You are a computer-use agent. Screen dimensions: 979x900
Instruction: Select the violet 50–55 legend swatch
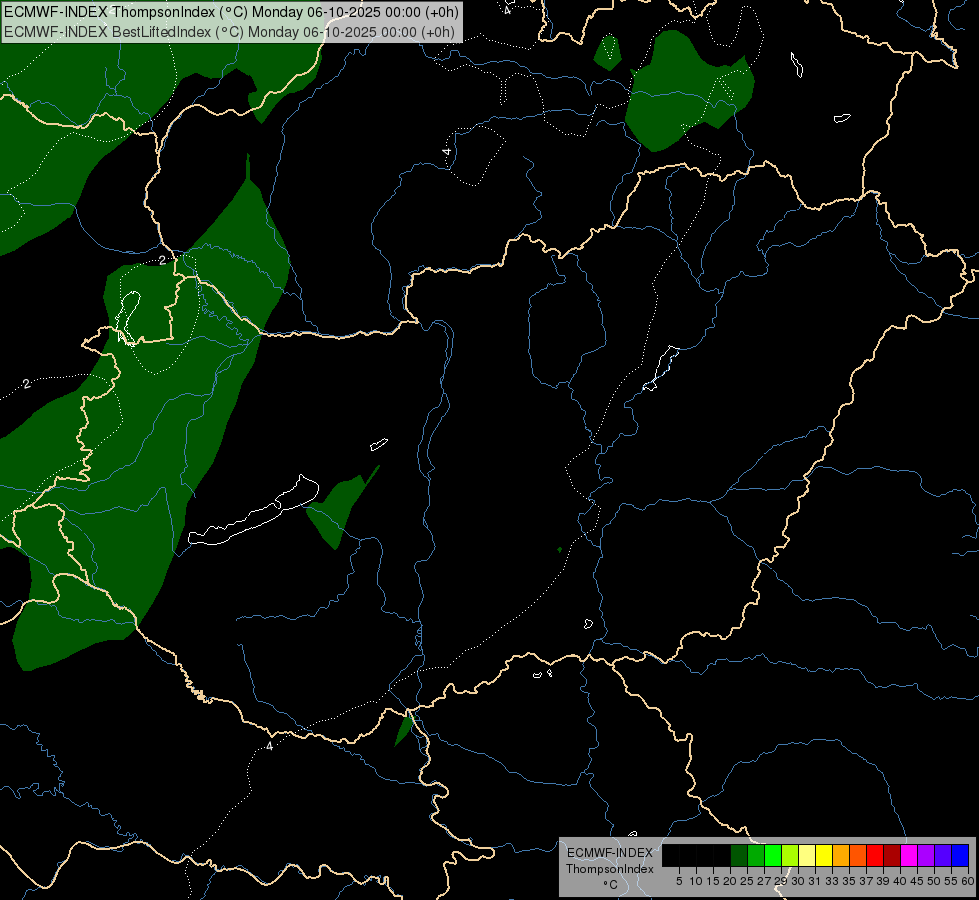(x=943, y=856)
